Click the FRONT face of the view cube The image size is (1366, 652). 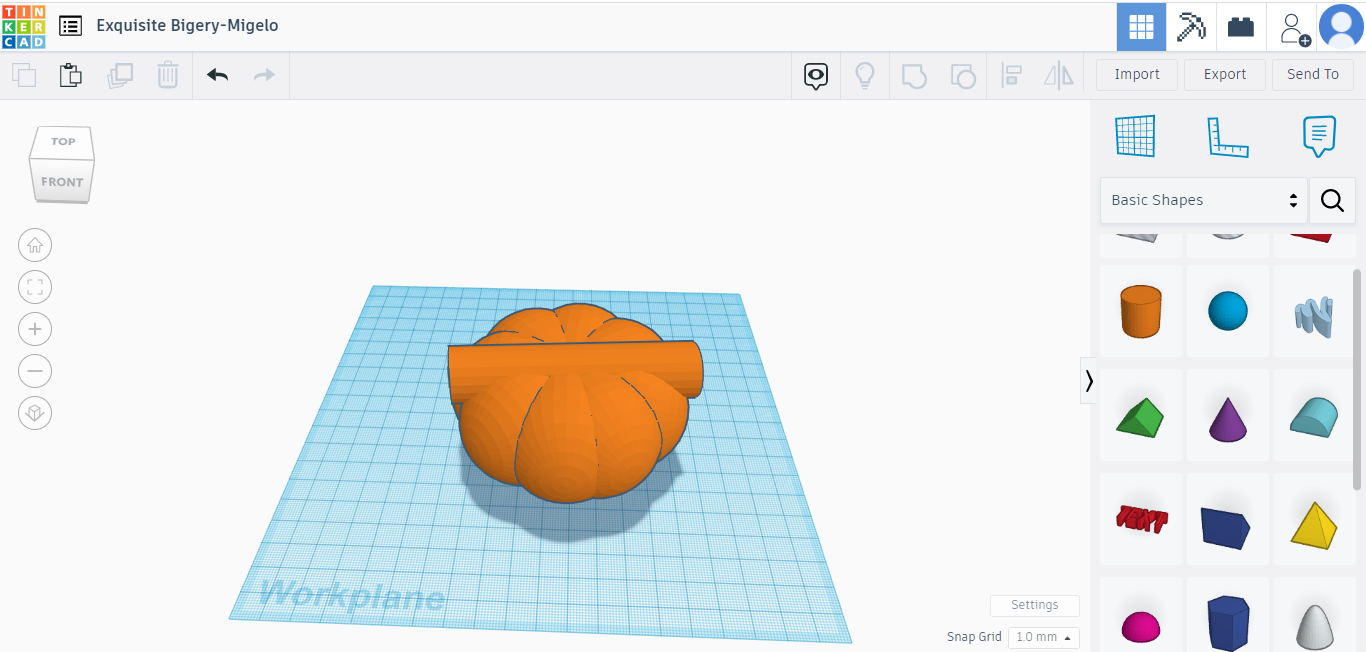tap(61, 182)
